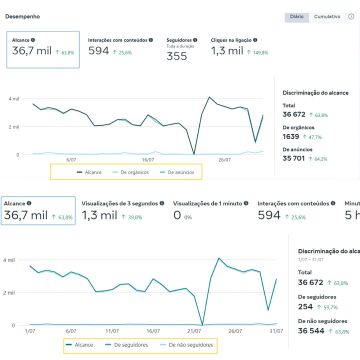Select the Alcance card beside Visualizações de 3 segundos

[38, 211]
